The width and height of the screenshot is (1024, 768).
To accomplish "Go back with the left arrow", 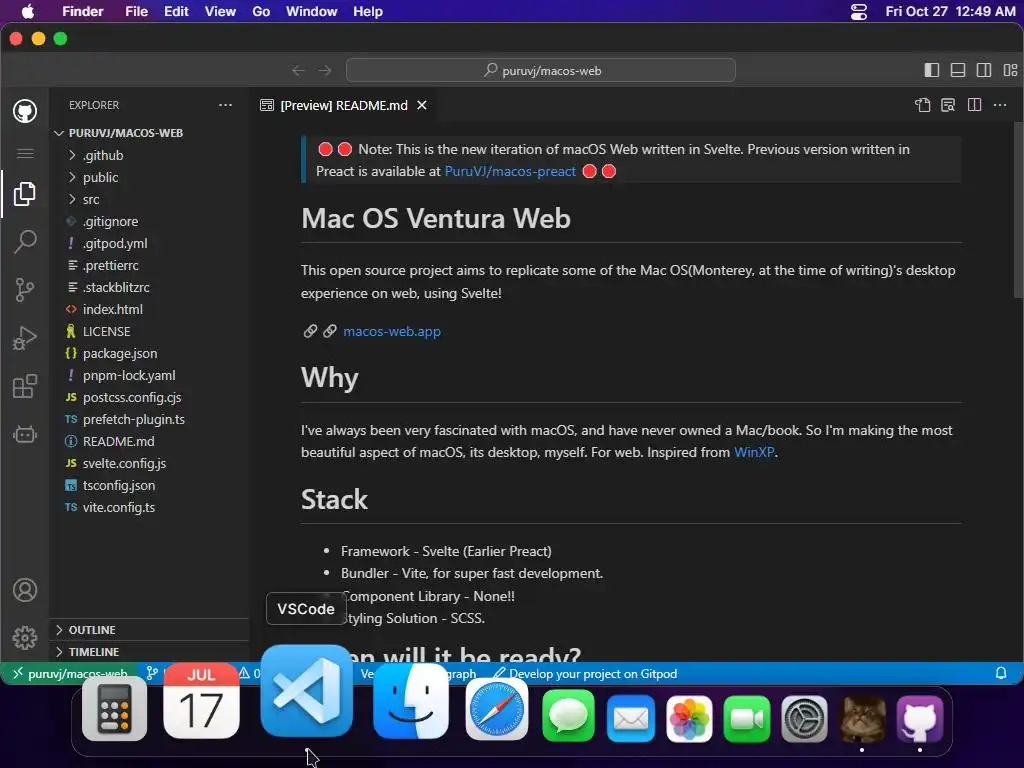I will [298, 71].
